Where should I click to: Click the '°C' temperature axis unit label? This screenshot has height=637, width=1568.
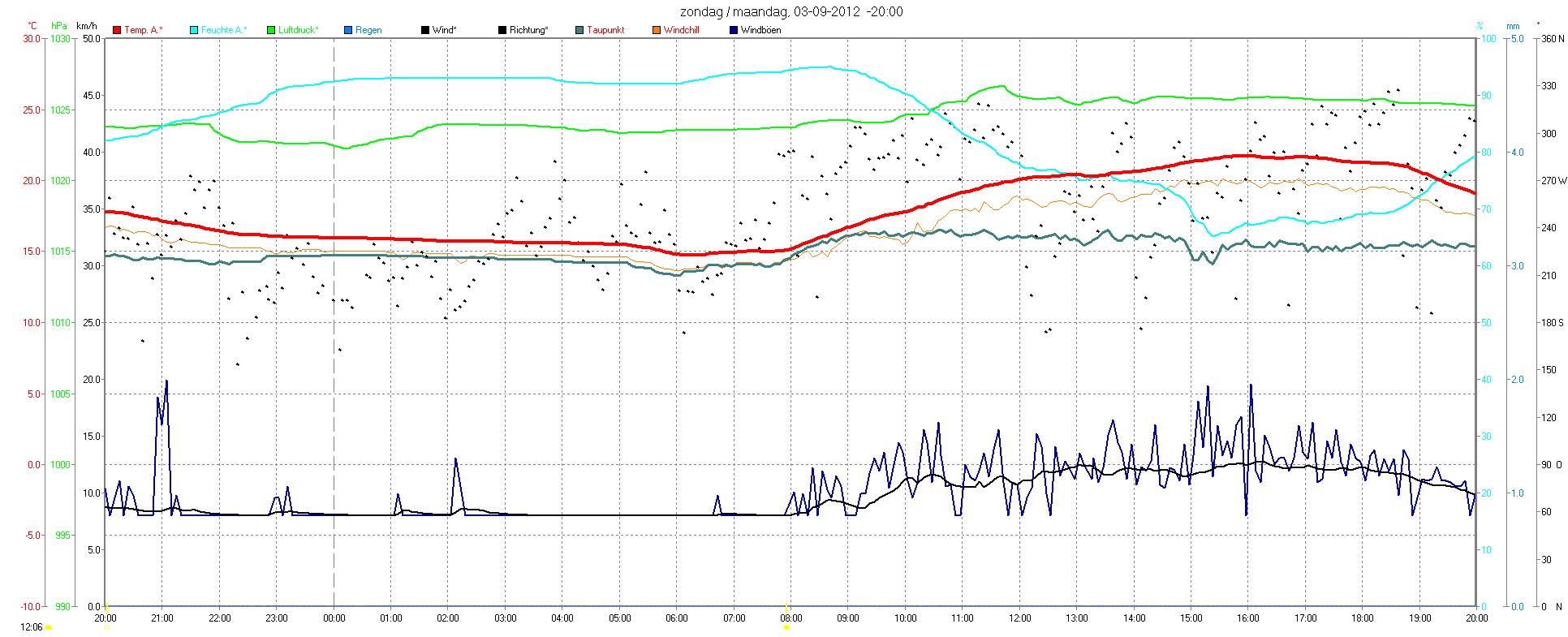(x=32, y=26)
